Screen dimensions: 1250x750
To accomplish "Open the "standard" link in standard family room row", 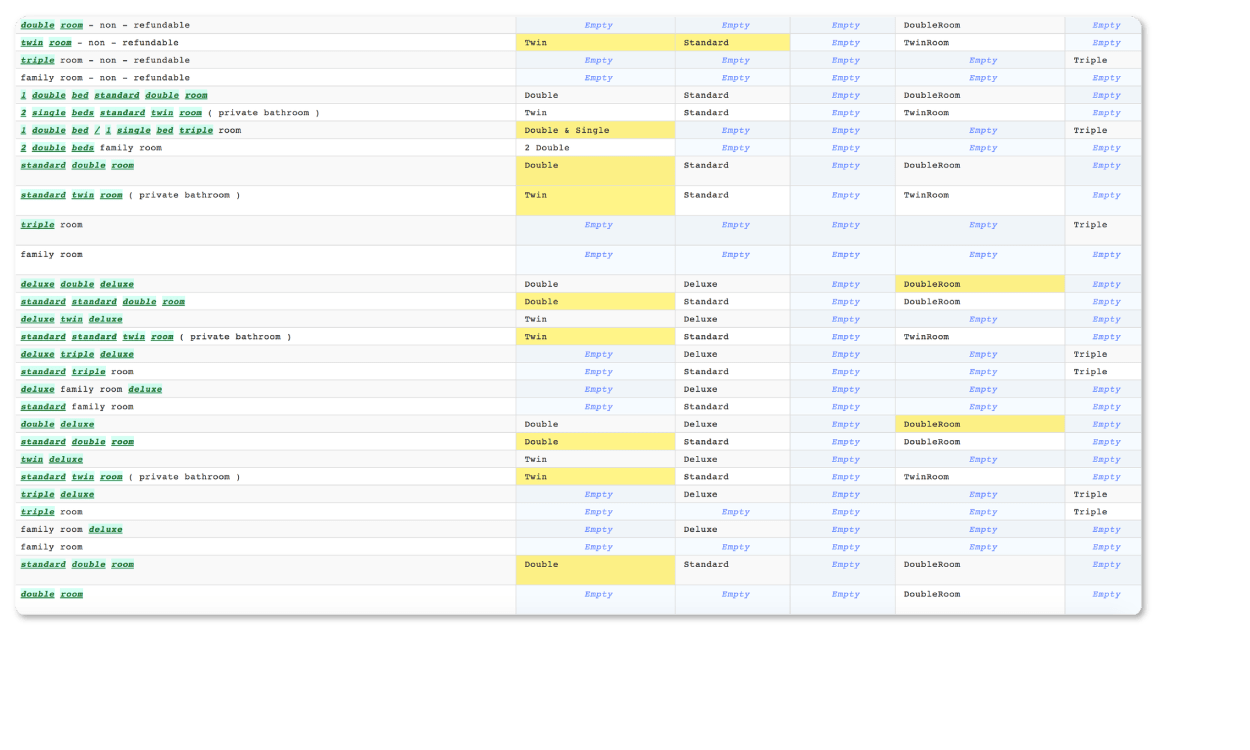I will pyautogui.click(x=43, y=407).
